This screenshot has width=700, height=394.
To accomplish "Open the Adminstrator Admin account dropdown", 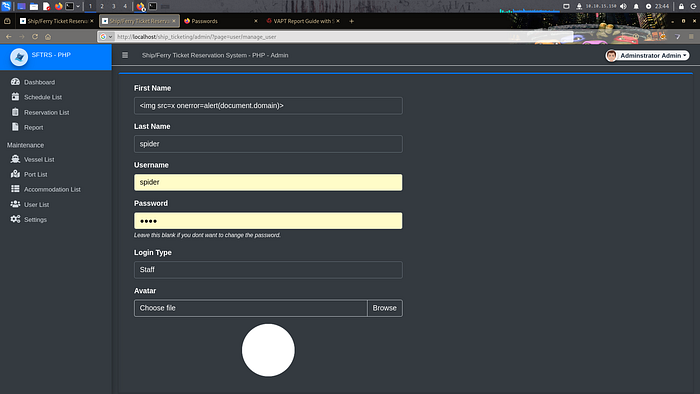I will pos(647,55).
